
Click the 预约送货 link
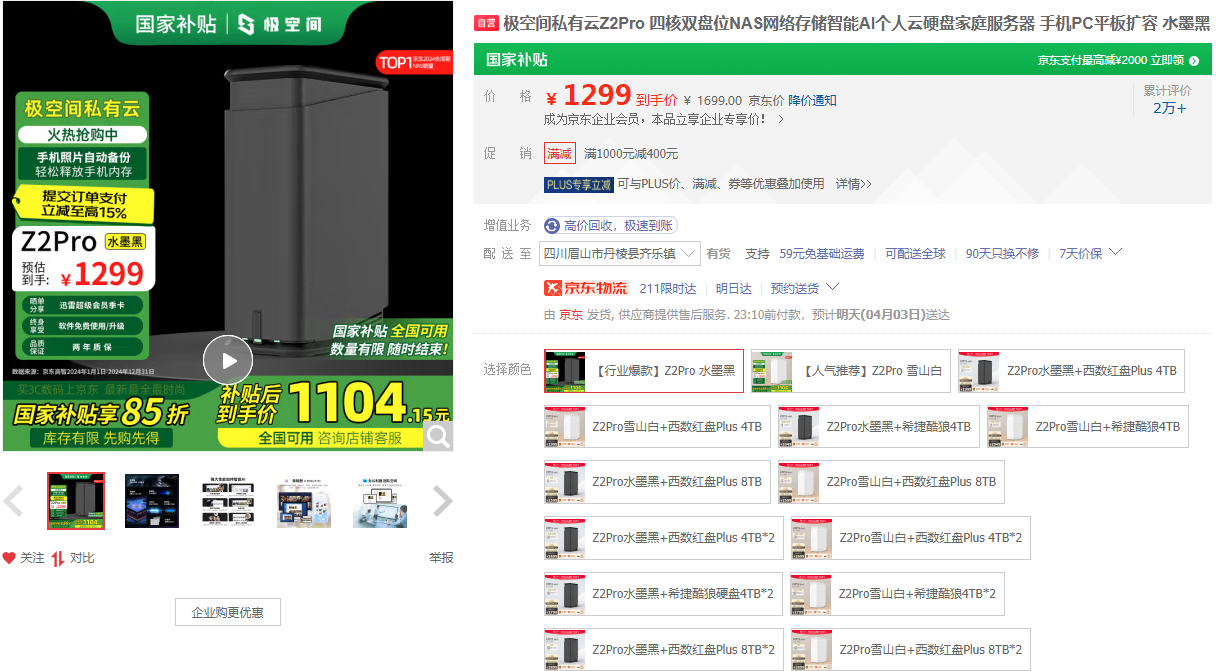tap(795, 288)
